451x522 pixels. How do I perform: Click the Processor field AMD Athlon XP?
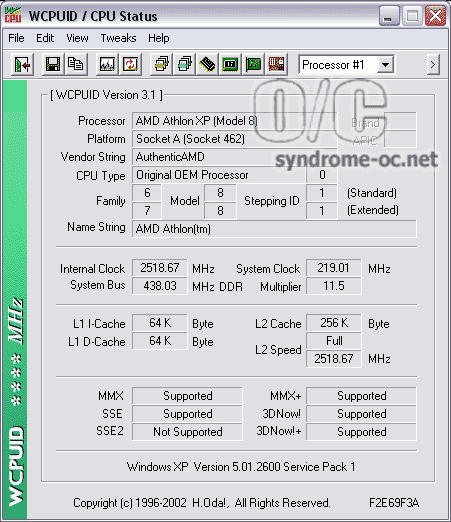[x=234, y=121]
